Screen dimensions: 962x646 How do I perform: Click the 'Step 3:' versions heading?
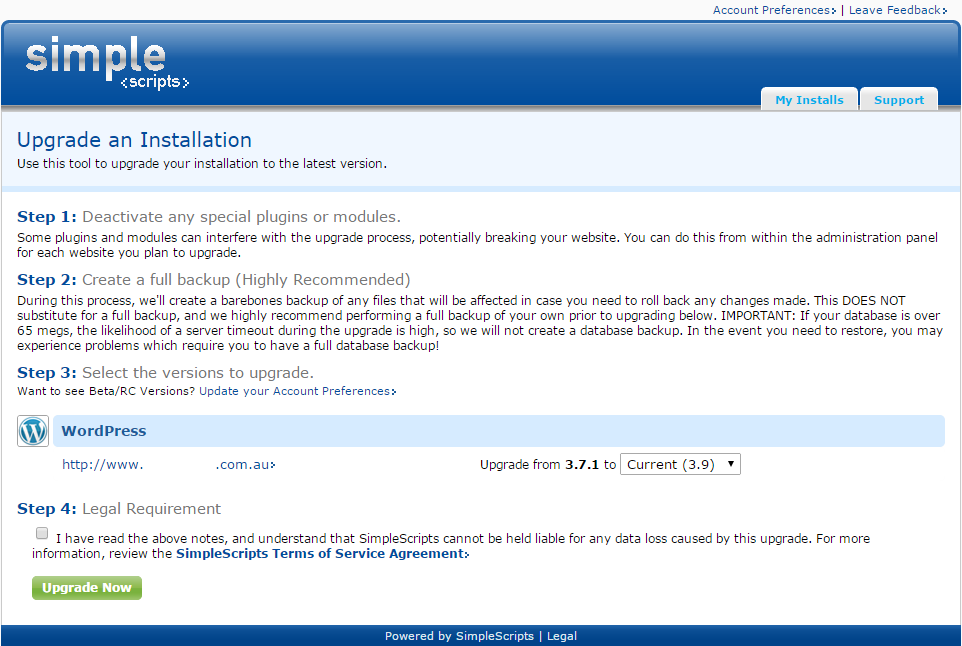(x=166, y=372)
